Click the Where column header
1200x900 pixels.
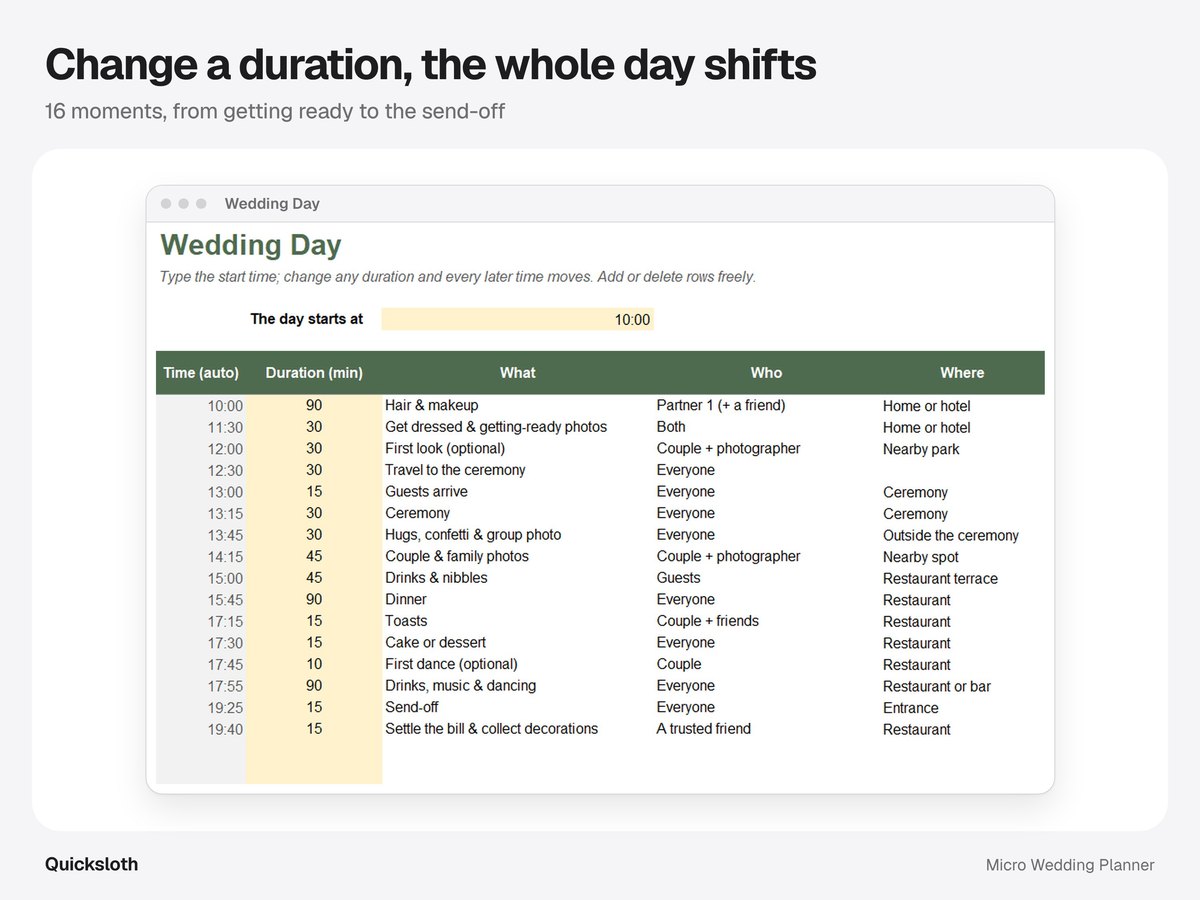(x=962, y=373)
